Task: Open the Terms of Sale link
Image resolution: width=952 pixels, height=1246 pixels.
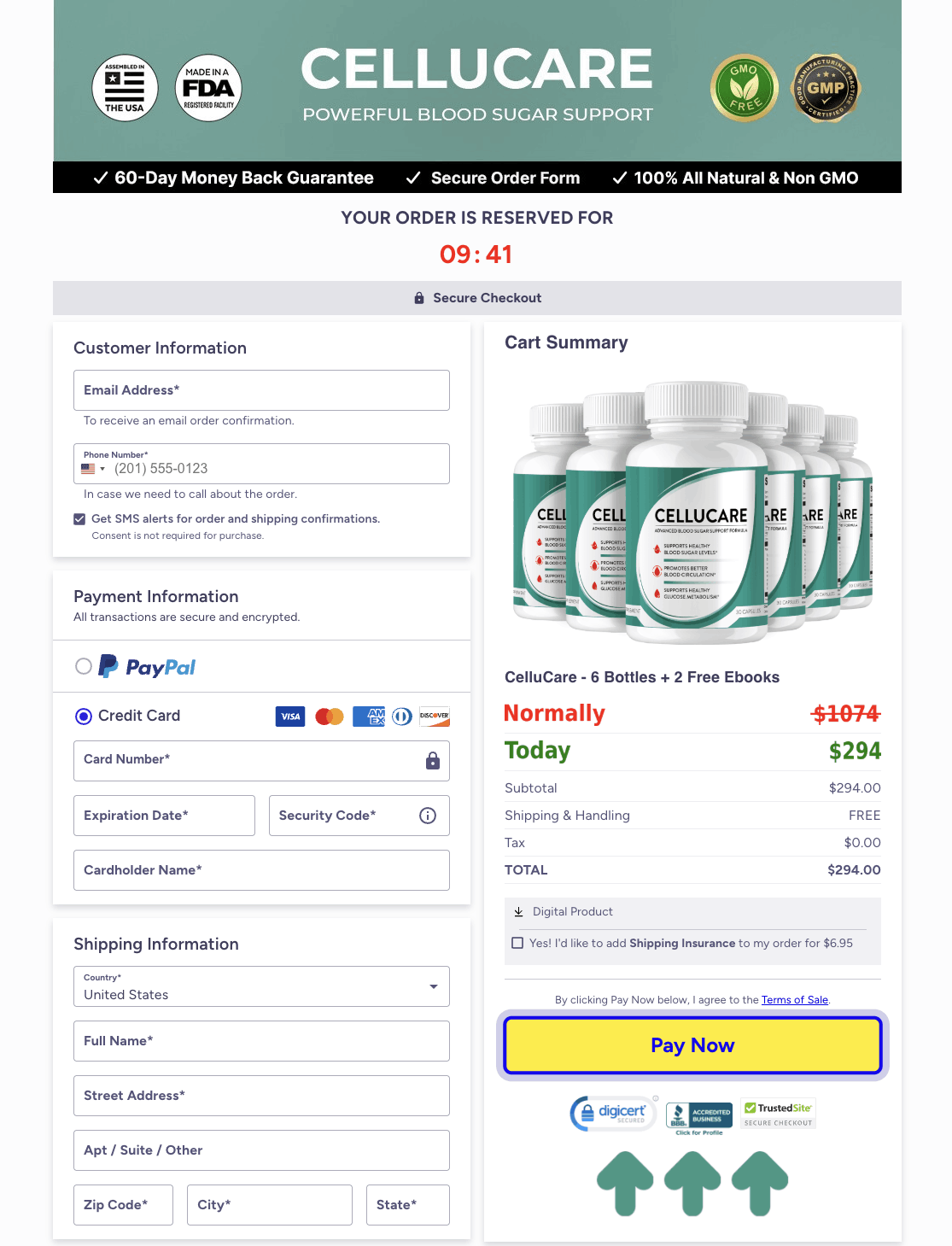Action: point(794,999)
